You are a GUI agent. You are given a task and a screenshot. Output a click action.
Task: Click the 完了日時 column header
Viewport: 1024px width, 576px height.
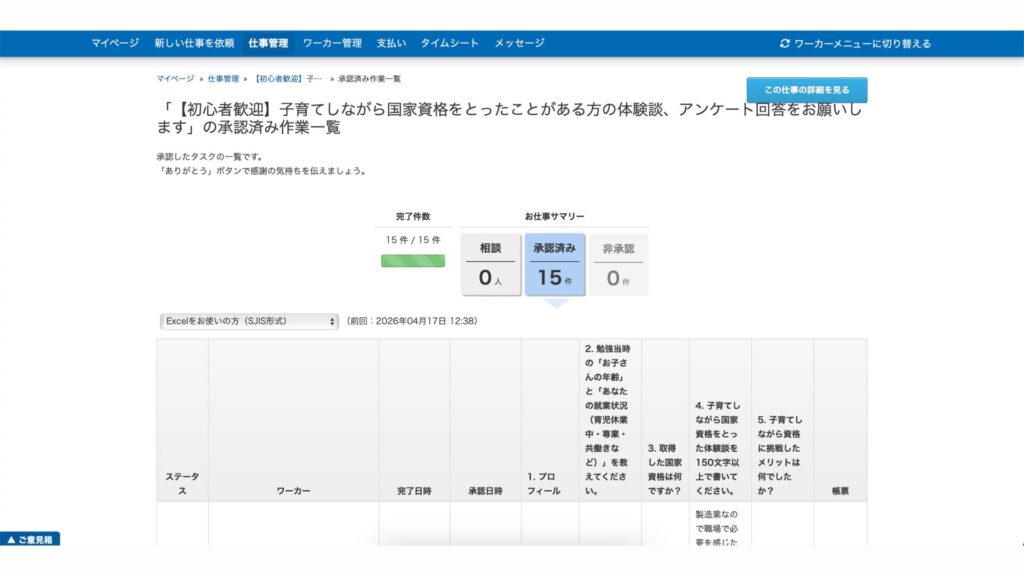tap(414, 491)
